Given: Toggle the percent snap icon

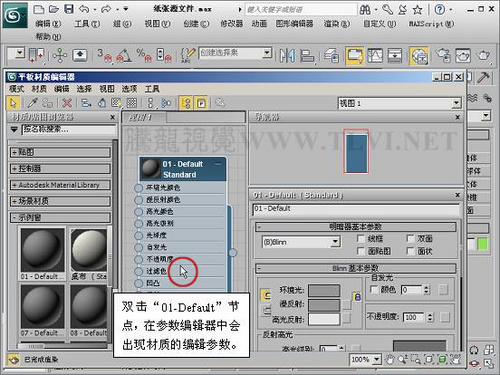Looking at the screenshot, I should click(x=144, y=55).
